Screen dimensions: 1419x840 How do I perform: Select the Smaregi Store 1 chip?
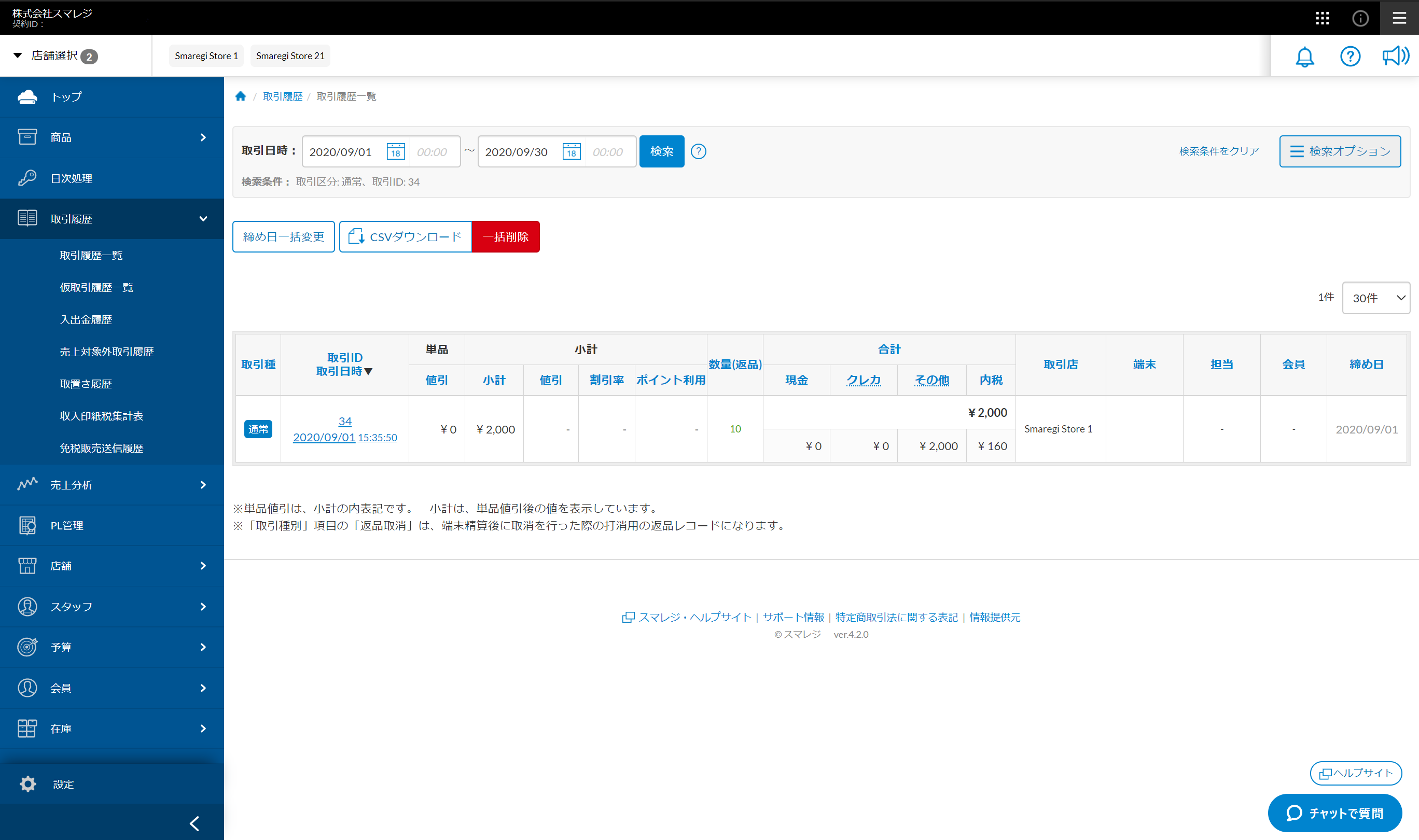[x=206, y=55]
